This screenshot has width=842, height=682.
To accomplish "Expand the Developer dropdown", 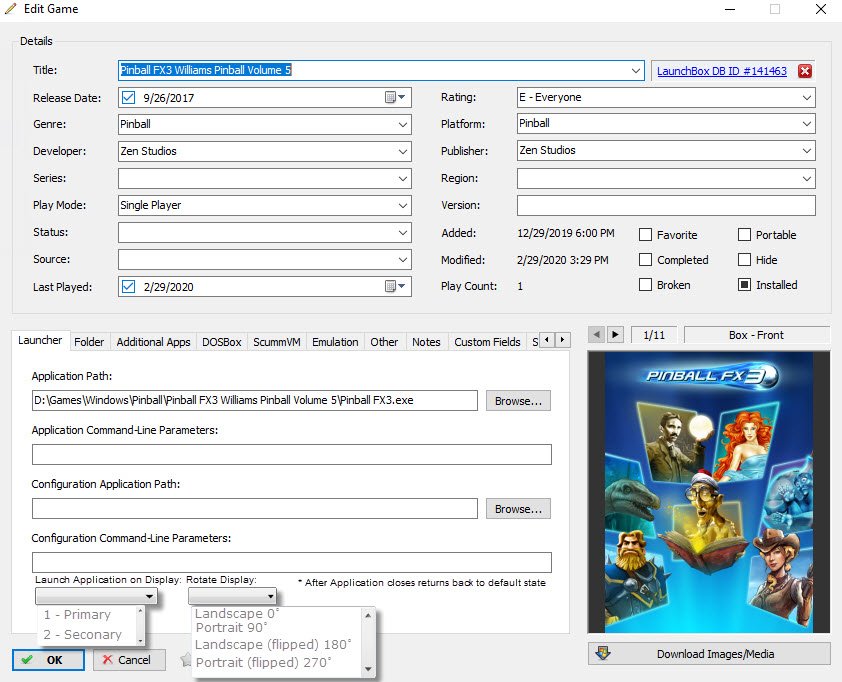I will click(403, 151).
